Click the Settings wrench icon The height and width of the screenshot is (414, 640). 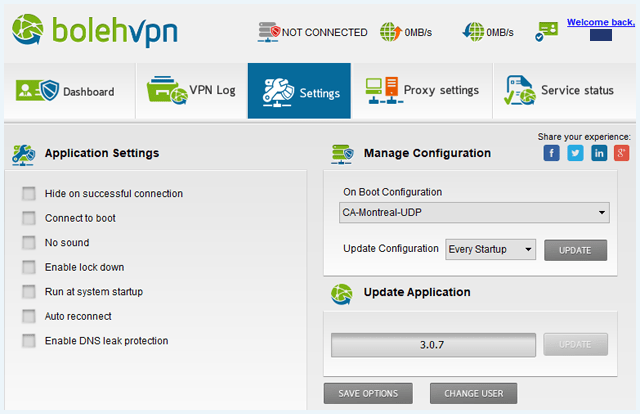(278, 92)
